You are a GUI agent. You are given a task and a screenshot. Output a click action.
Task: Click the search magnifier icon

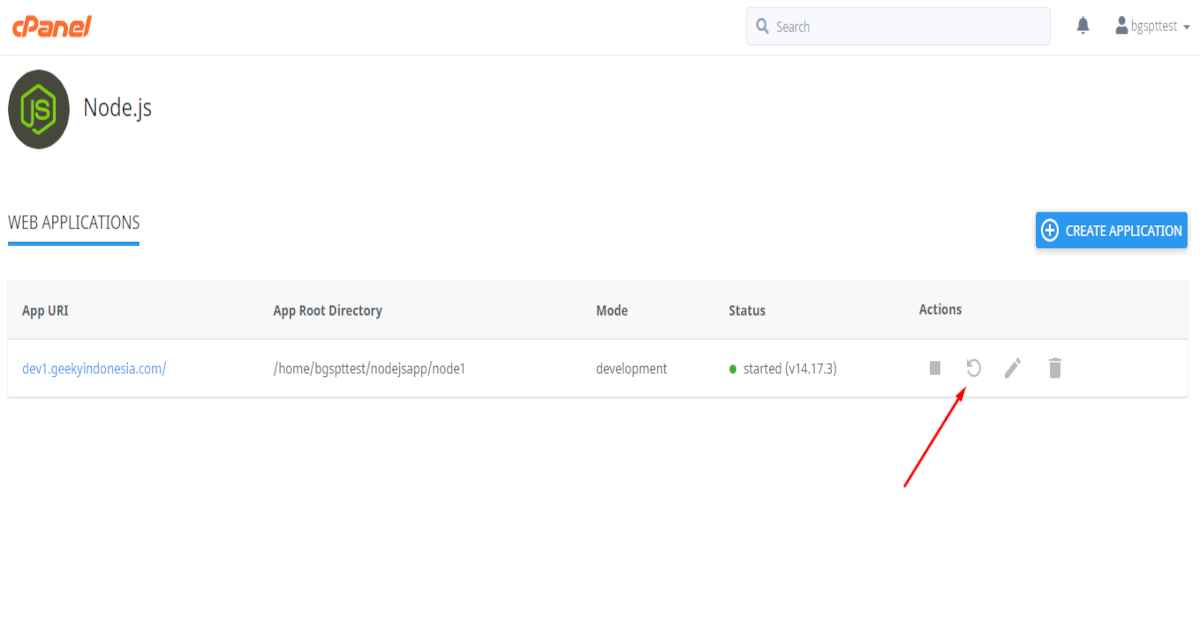pos(763,26)
